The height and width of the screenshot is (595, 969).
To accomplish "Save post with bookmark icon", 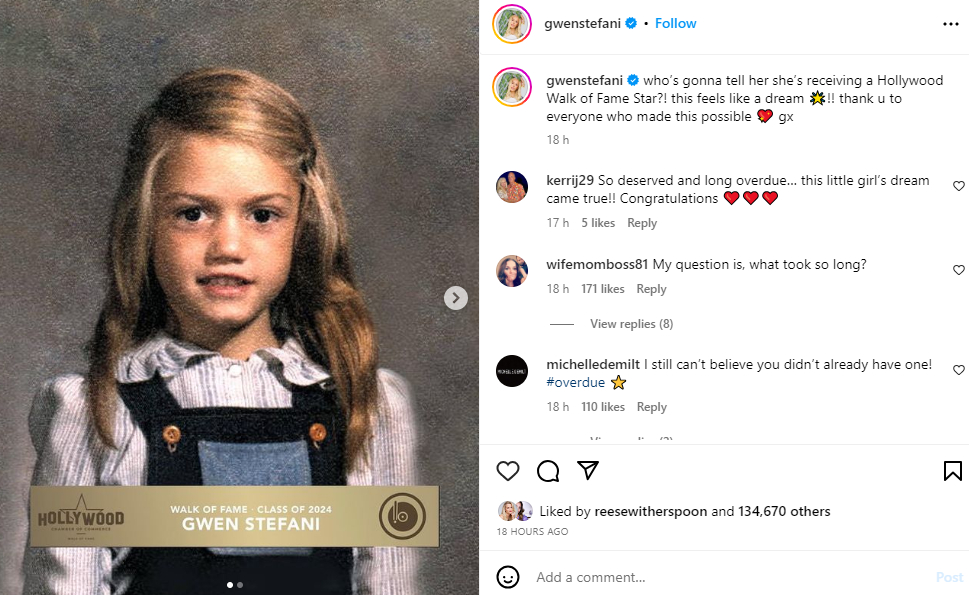I will point(952,471).
